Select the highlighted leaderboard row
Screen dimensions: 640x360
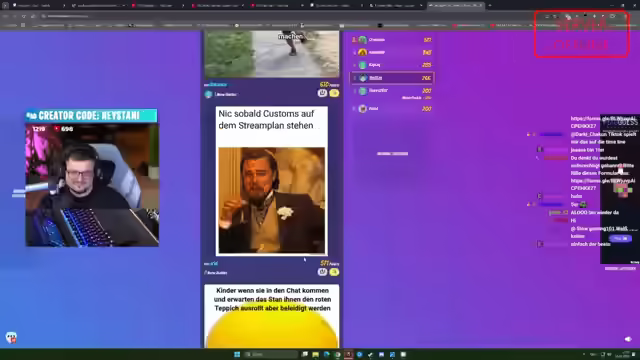[392, 78]
